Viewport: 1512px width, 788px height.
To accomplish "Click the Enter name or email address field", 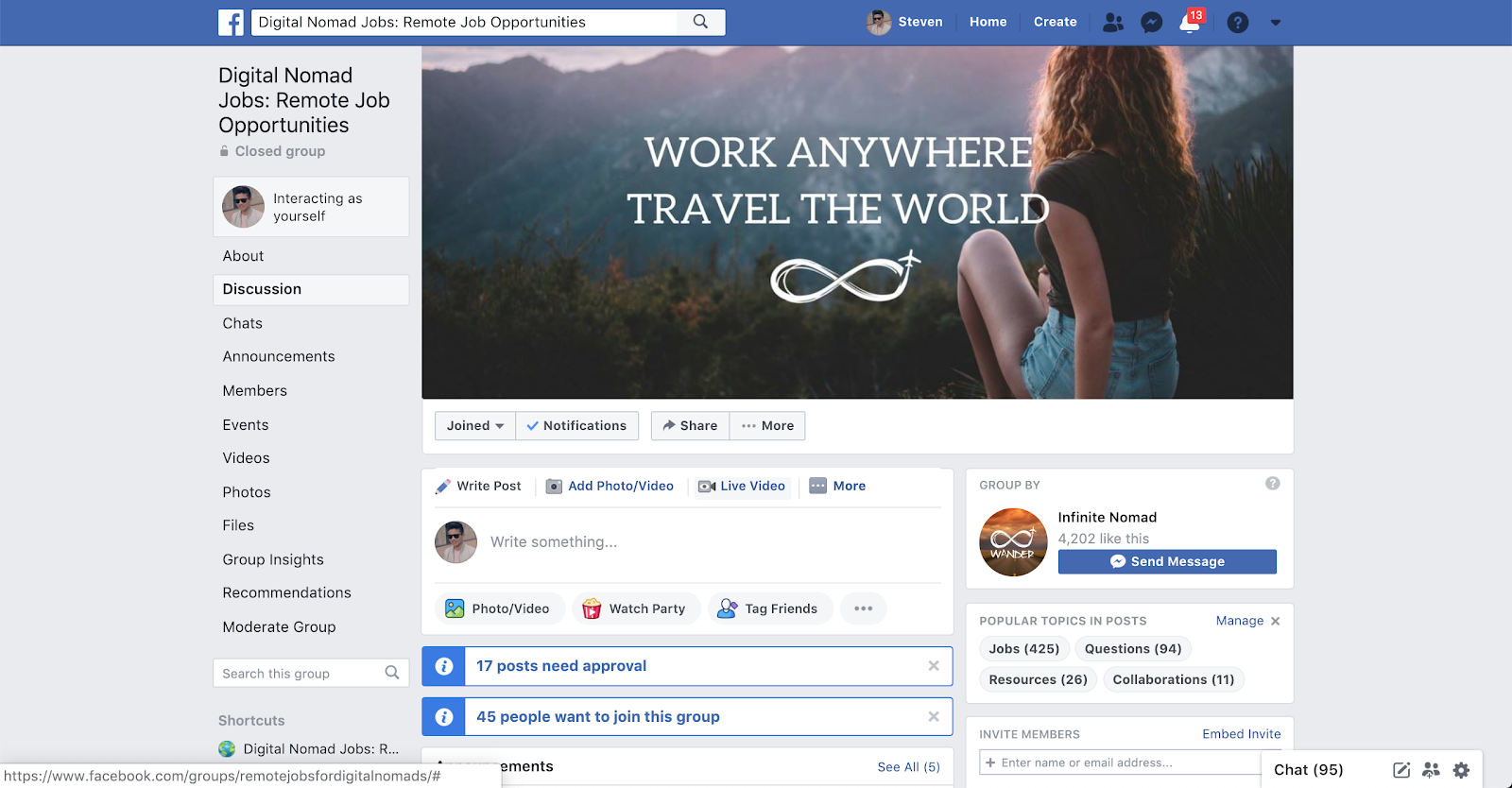I will point(1122,762).
